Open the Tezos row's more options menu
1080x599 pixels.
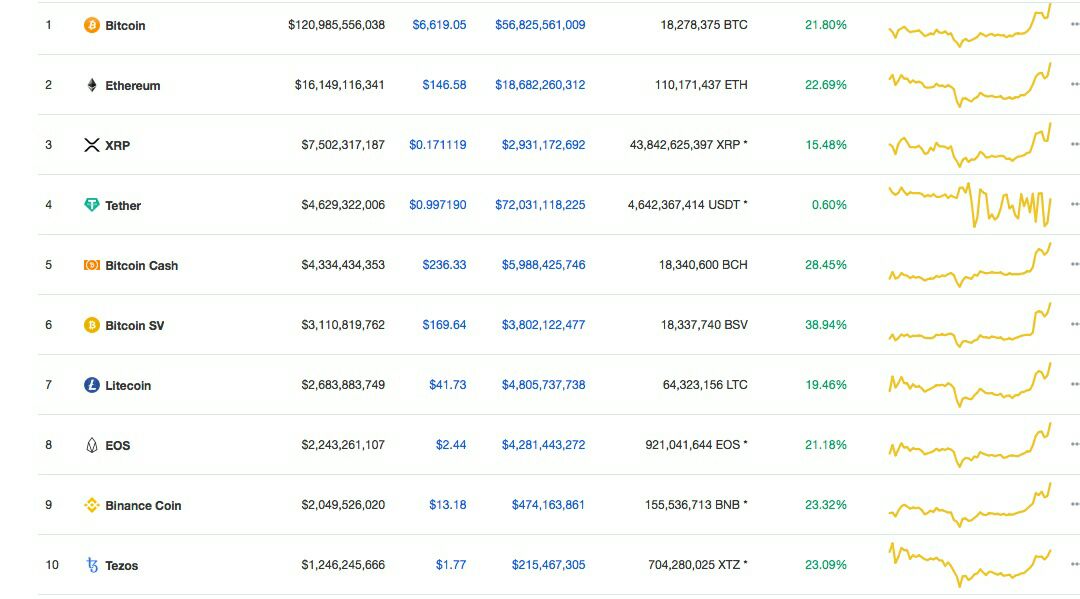[1074, 565]
